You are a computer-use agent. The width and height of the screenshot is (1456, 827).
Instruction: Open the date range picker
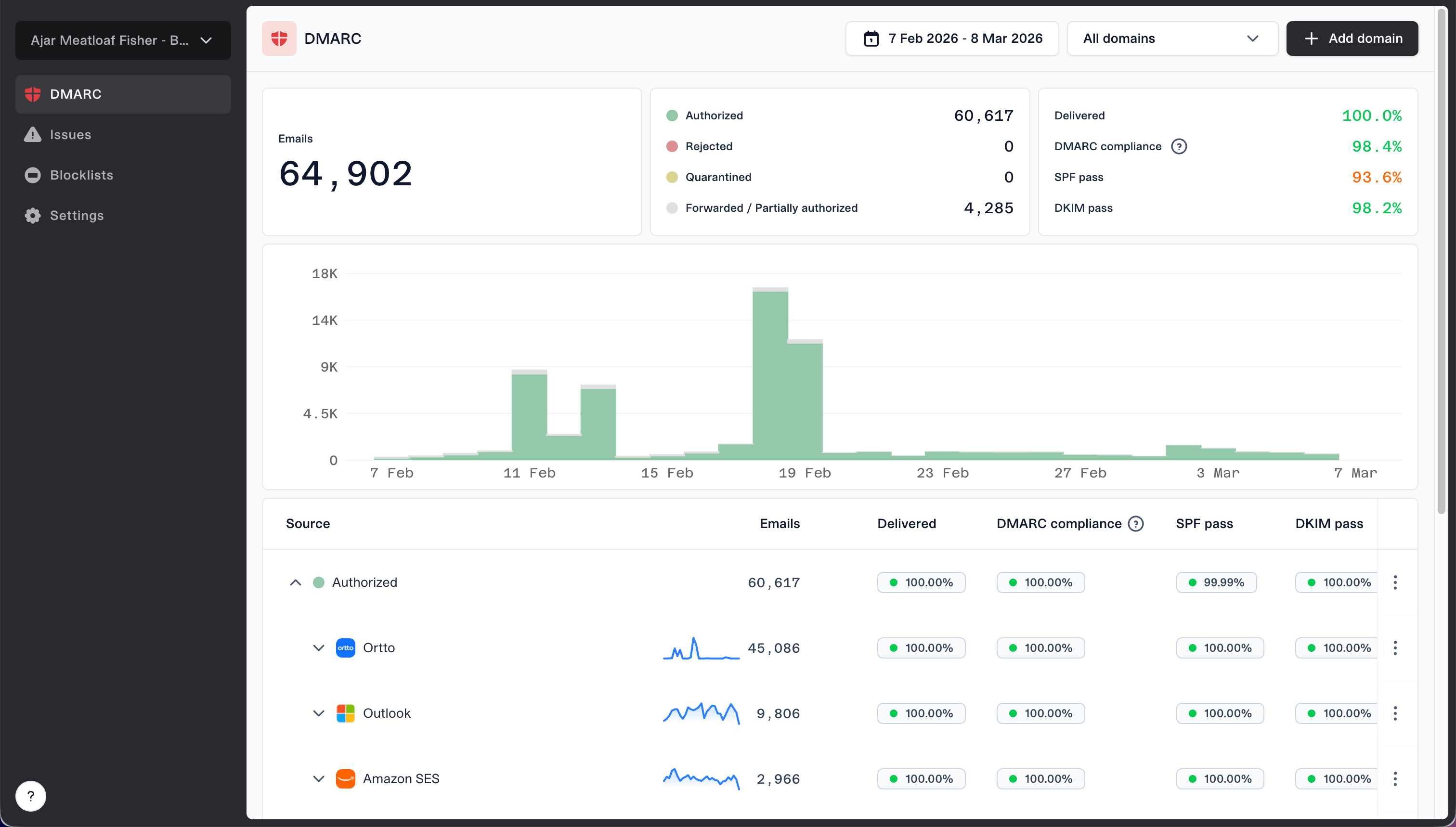[x=951, y=39]
